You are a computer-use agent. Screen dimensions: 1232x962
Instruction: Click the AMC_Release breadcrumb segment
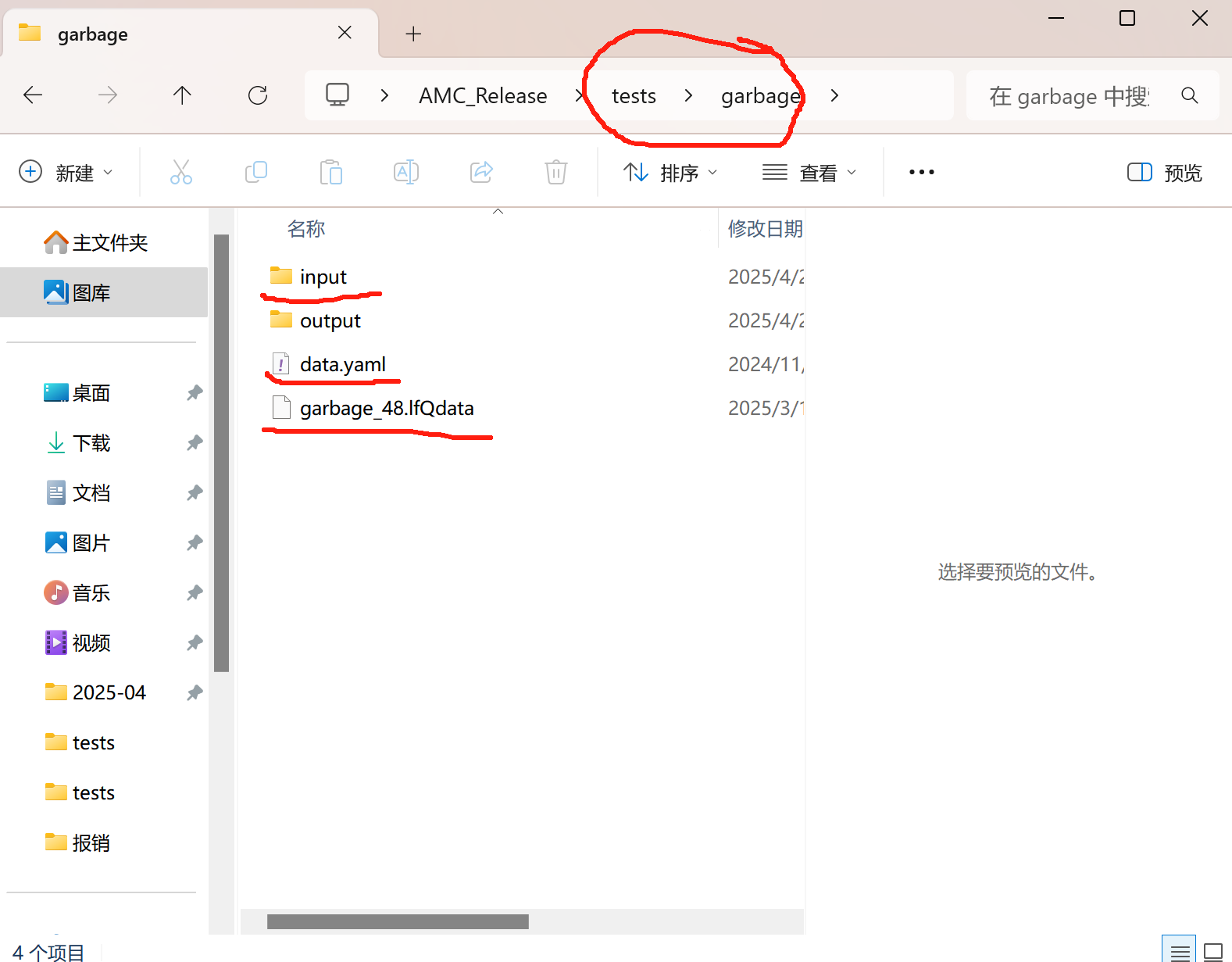[483, 96]
